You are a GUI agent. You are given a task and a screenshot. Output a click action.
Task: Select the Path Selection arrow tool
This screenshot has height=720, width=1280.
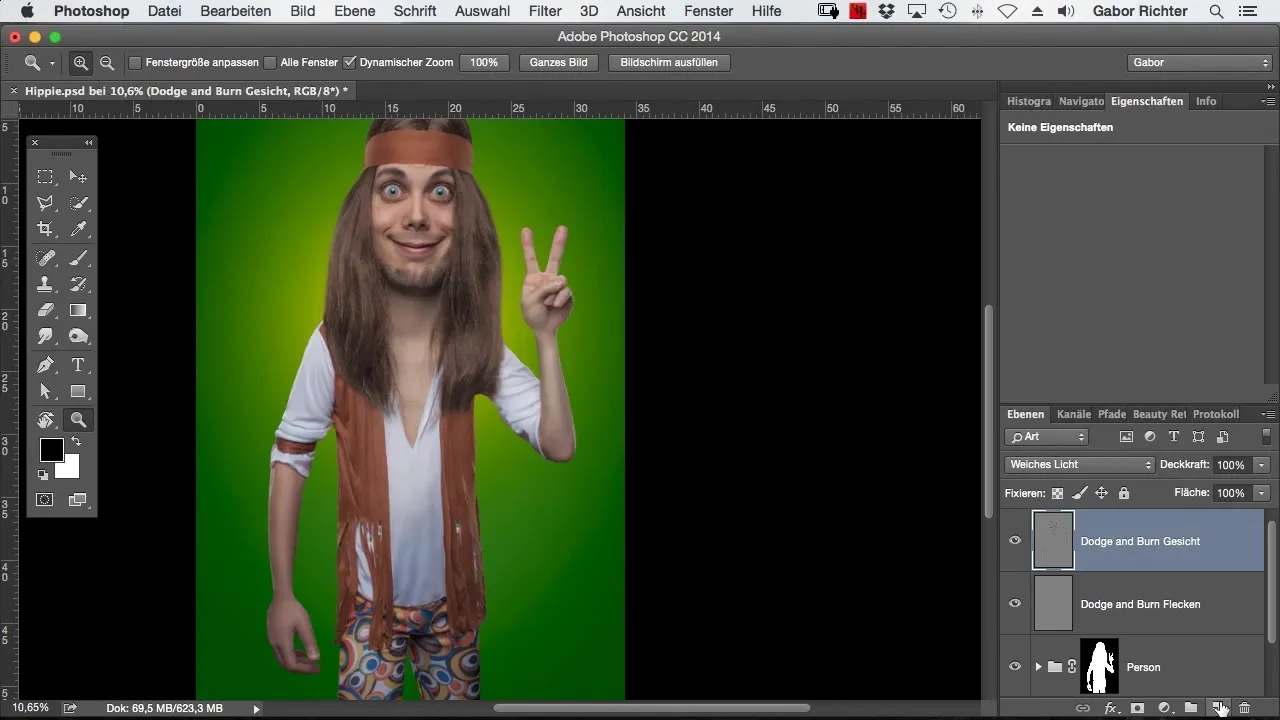point(45,391)
